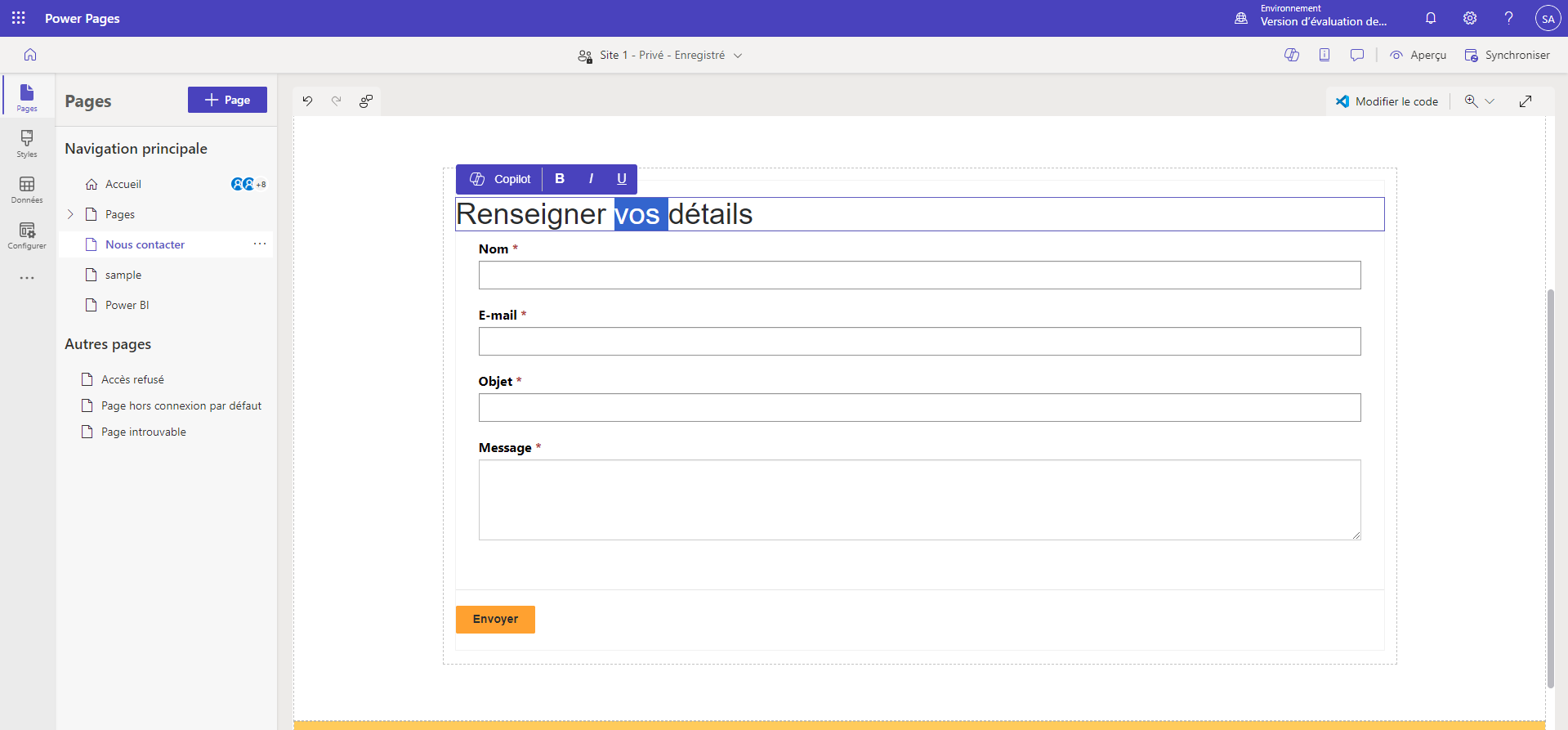This screenshot has height=730, width=1568.
Task: Toggle bold formatting
Action: [x=560, y=179]
